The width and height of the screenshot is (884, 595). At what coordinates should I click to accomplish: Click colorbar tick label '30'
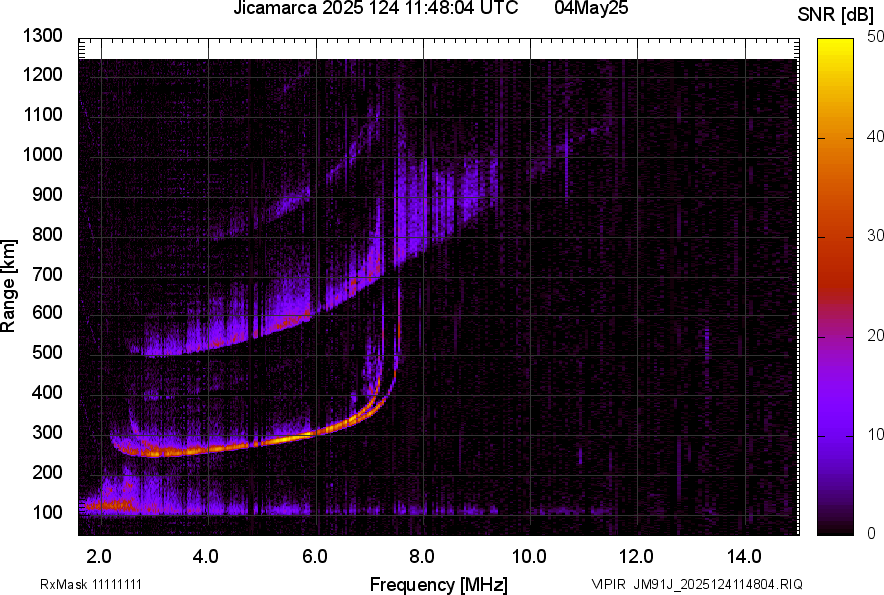pyautogui.click(x=876, y=235)
